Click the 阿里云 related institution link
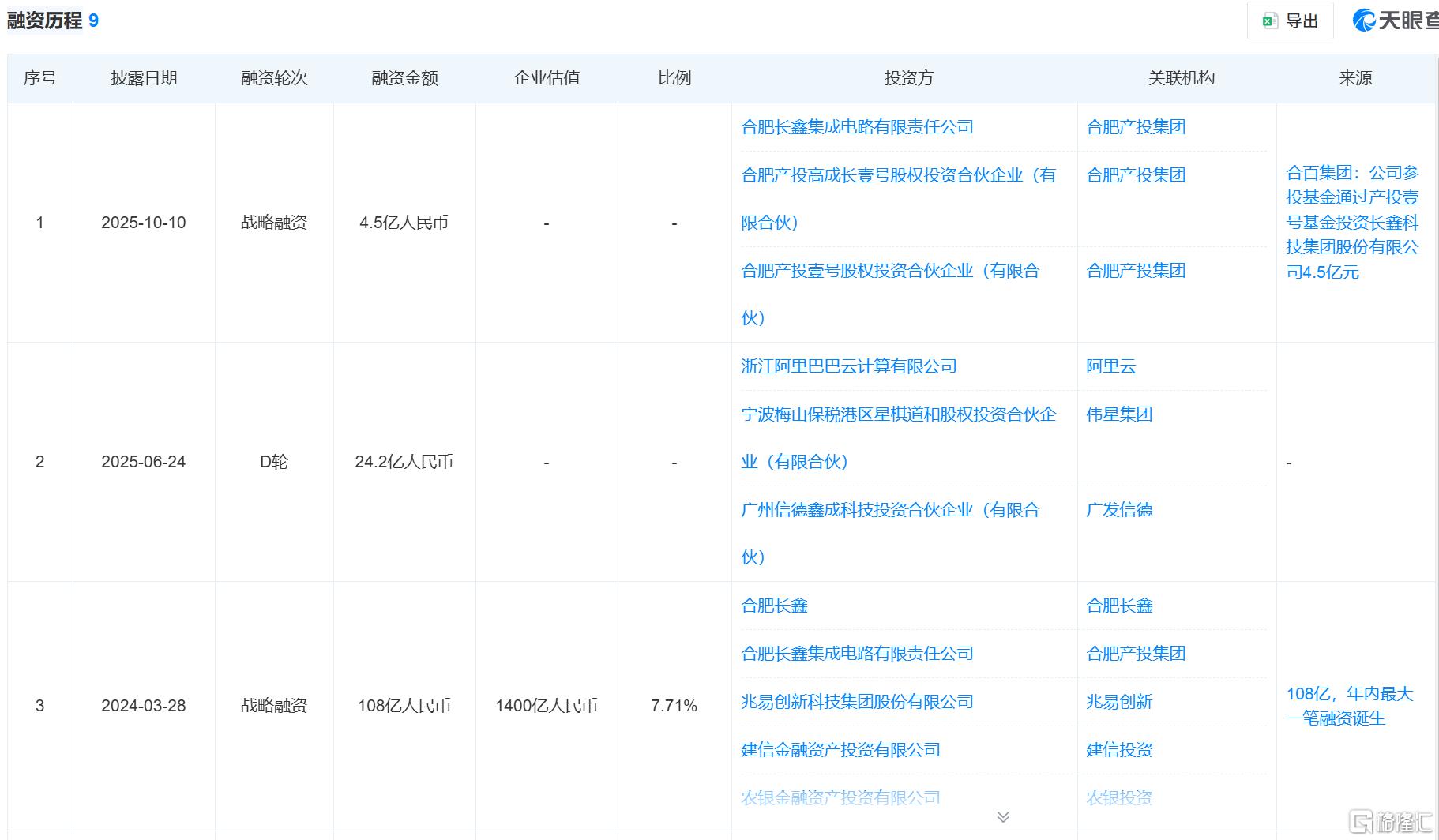Viewport: 1439px width, 840px height. coord(1110,366)
